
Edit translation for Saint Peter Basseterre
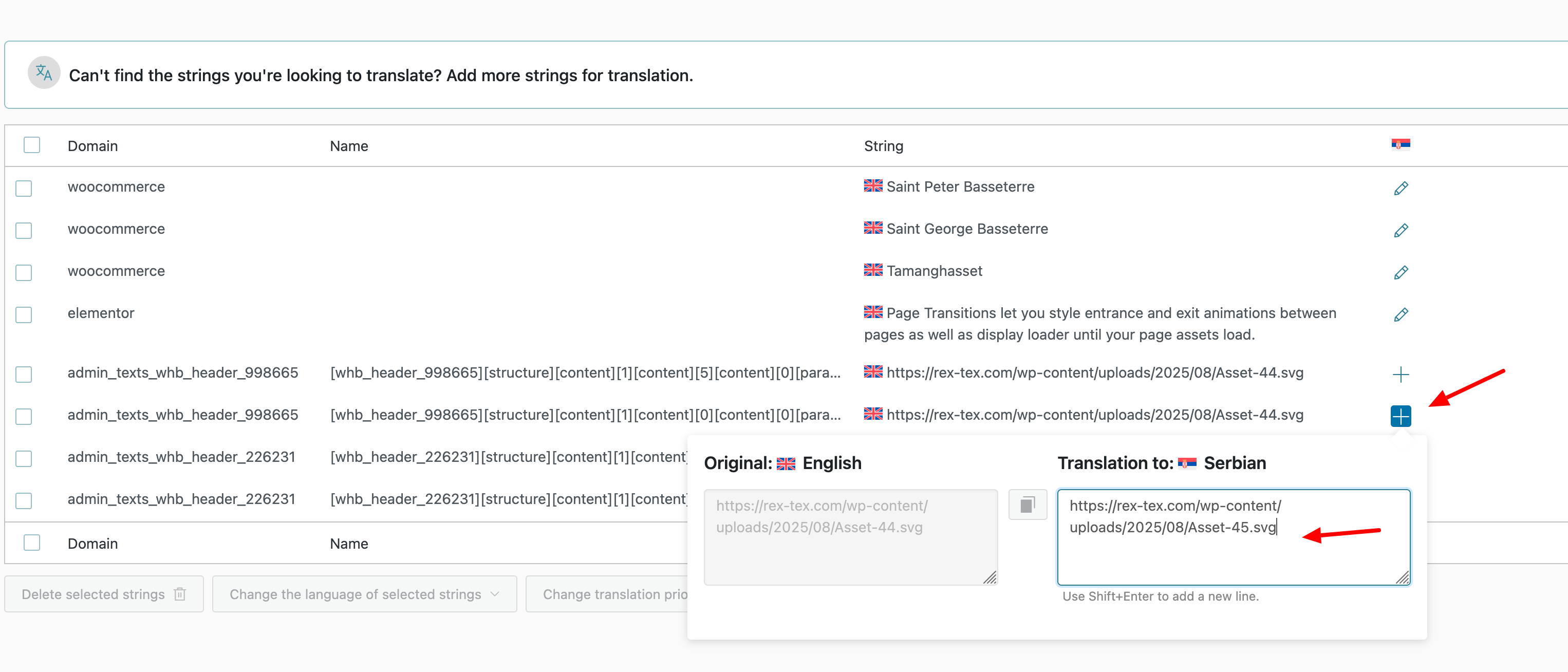tap(1401, 188)
